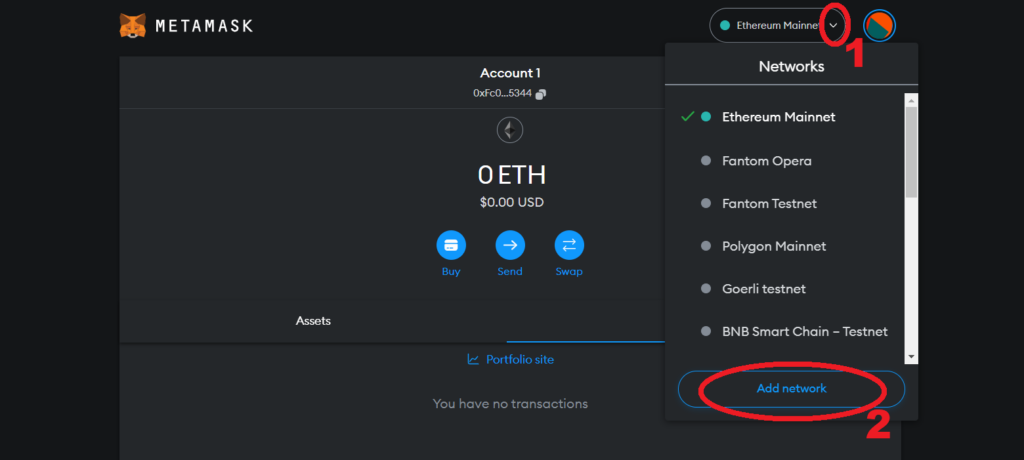Viewport: 1024px width, 460px height.
Task: Click the Buy card icon
Action: pos(451,245)
